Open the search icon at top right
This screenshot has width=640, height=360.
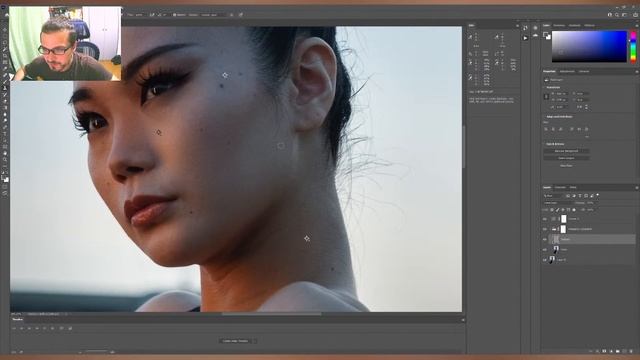[x=617, y=15]
